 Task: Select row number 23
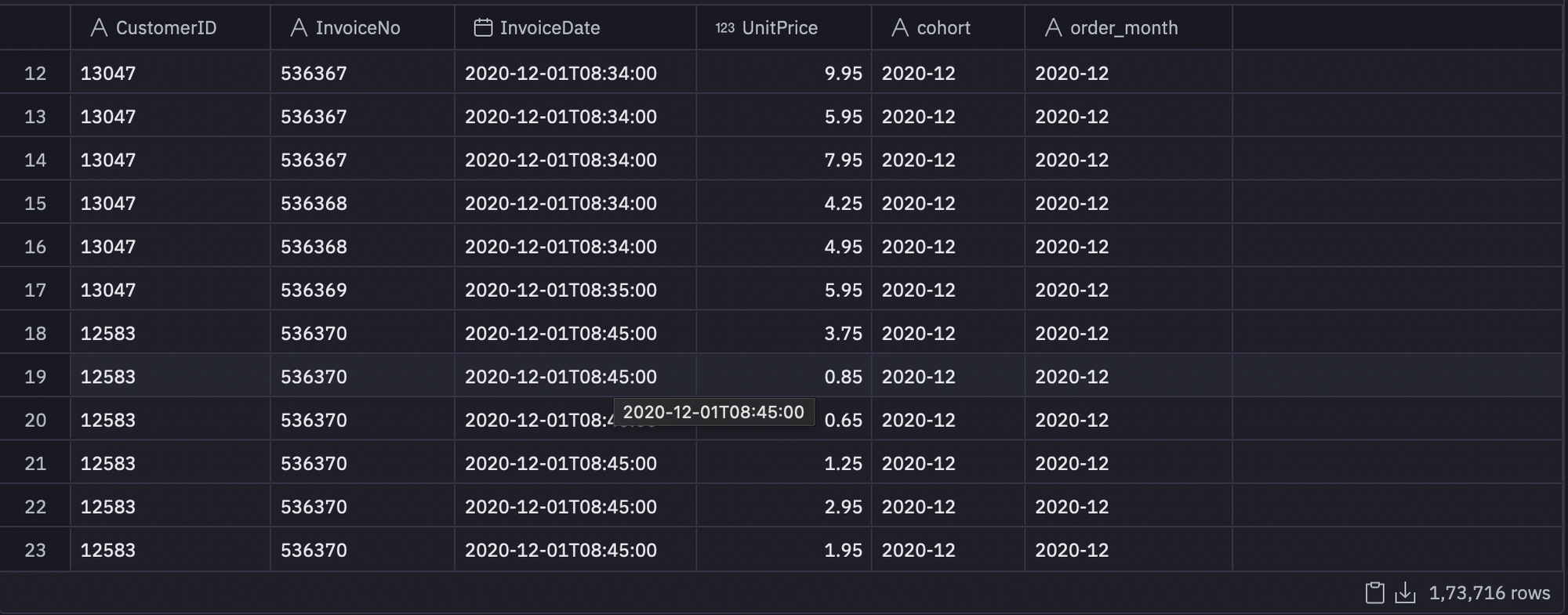[35, 550]
